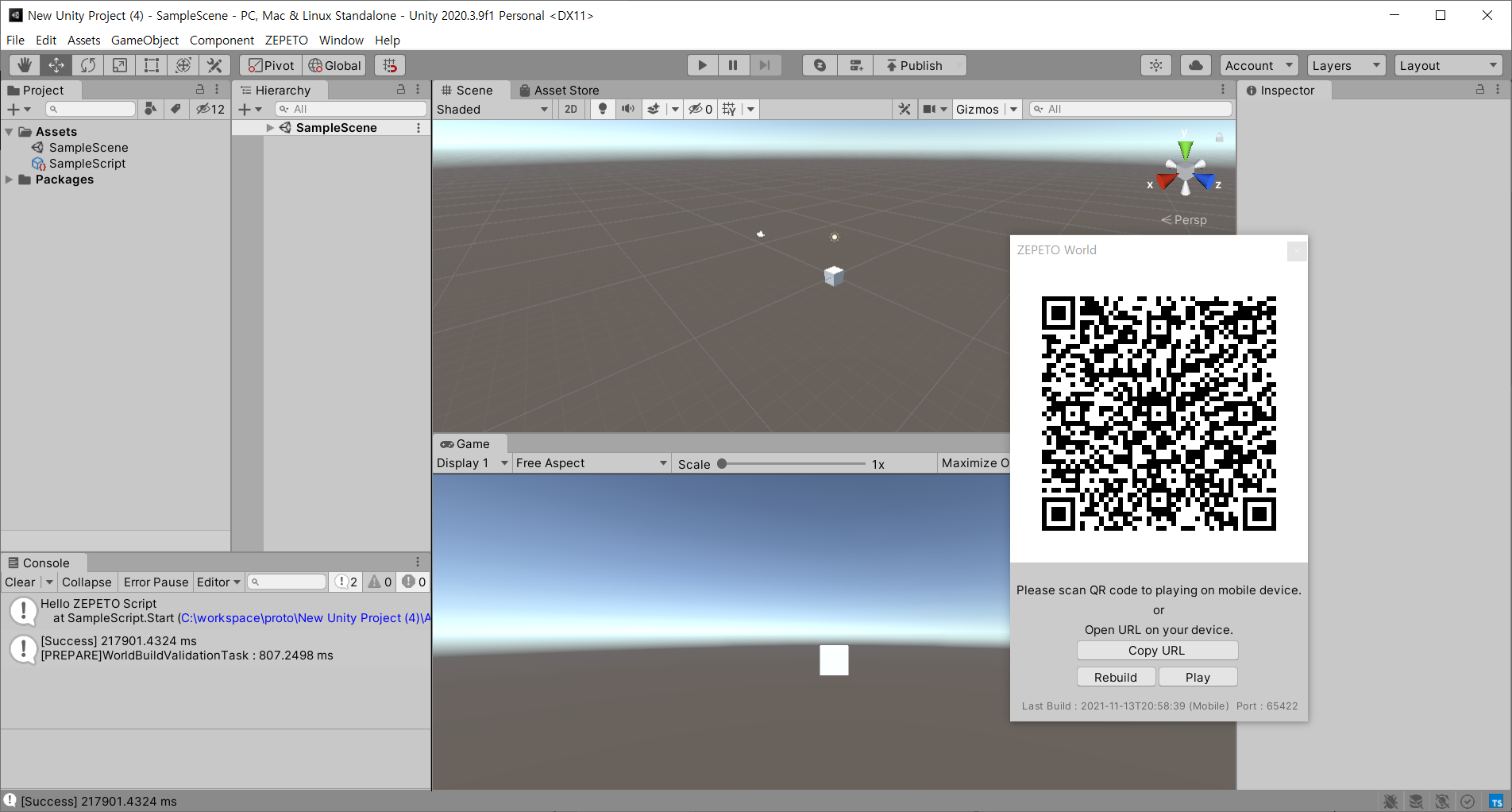
Task: Publish the ZEPETO world
Action: [920, 65]
